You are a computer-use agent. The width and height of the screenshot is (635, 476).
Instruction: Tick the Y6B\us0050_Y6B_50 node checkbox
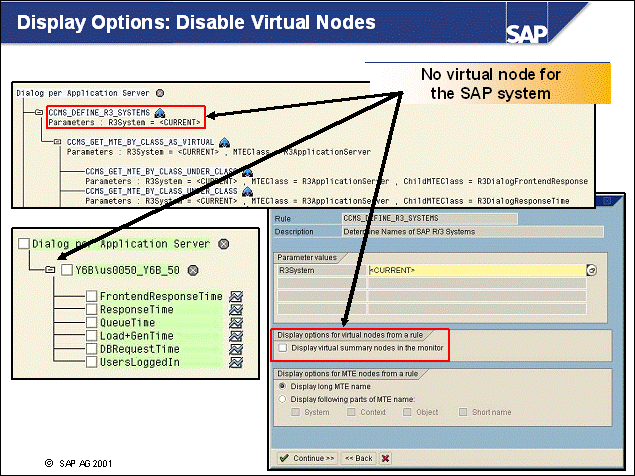pyautogui.click(x=67, y=270)
